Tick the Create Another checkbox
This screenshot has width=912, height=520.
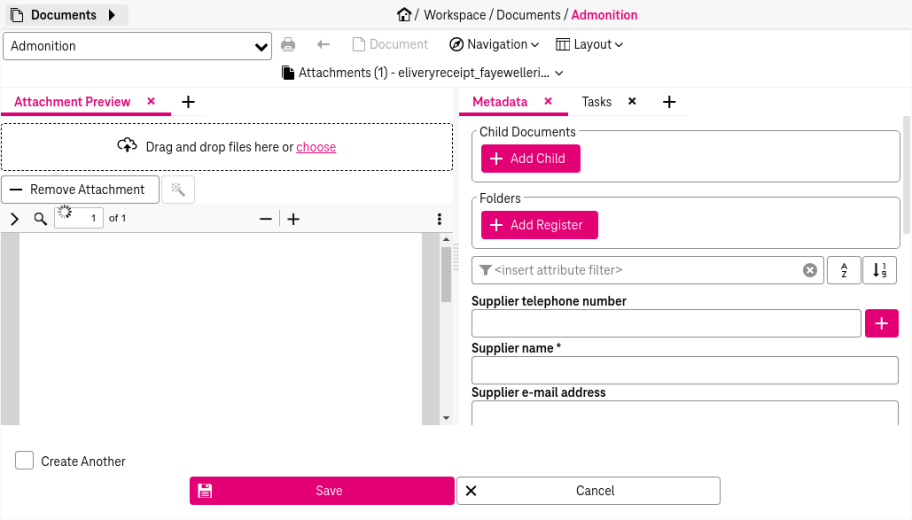24,461
